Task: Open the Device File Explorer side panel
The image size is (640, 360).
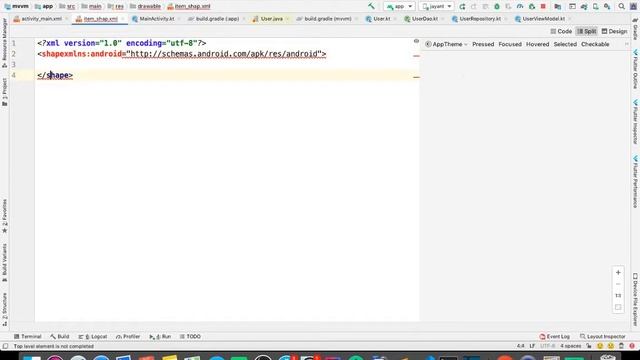Action: [636, 299]
